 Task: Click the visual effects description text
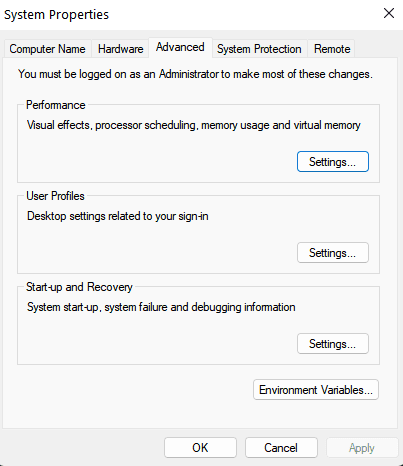194,125
